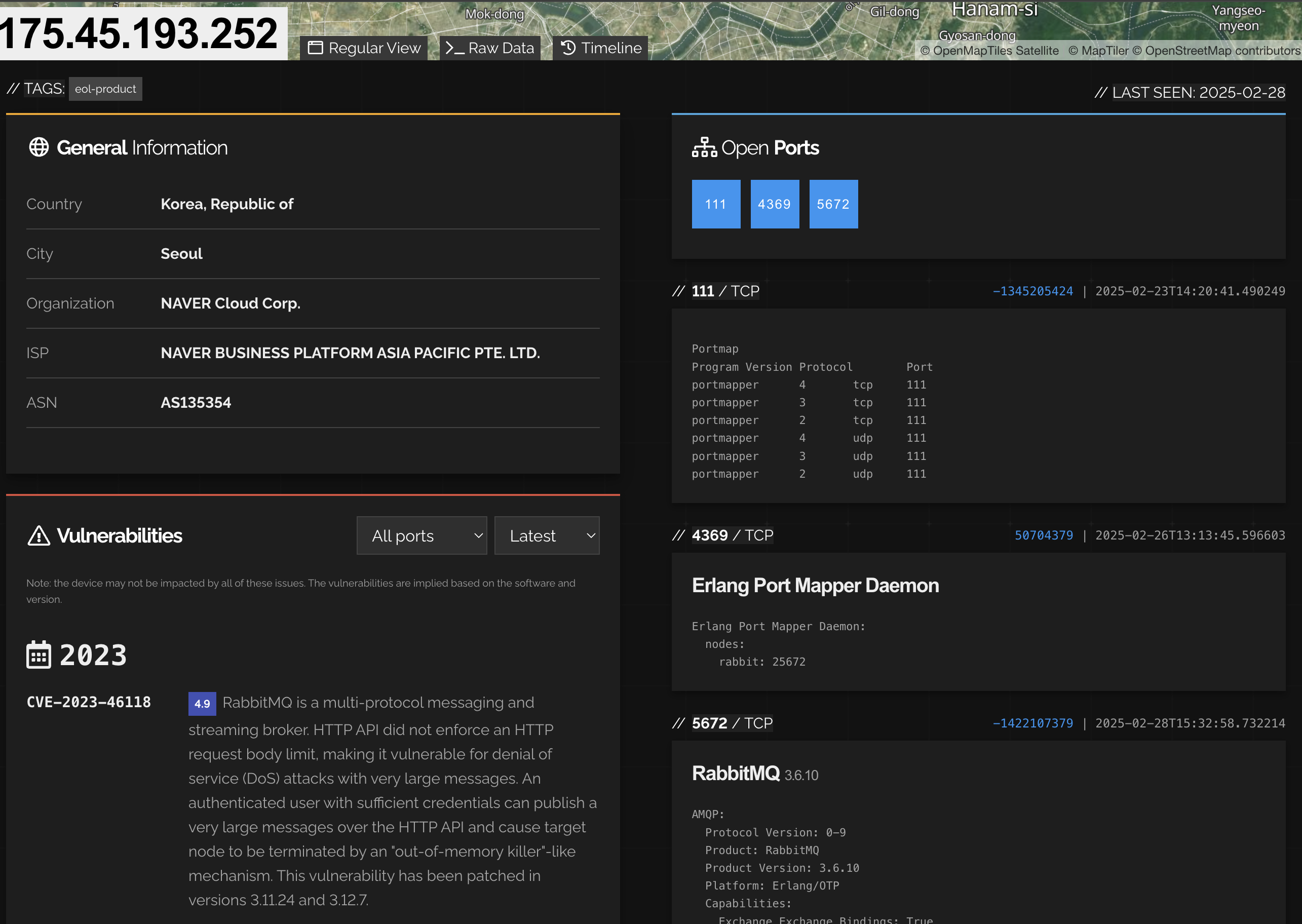The width and height of the screenshot is (1302, 924).
Task: Open the 50704379 hash link
Action: point(1044,535)
